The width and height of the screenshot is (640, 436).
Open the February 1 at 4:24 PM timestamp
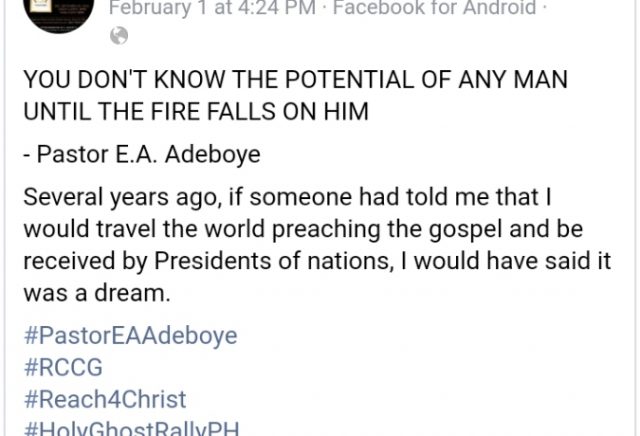click(211, 9)
